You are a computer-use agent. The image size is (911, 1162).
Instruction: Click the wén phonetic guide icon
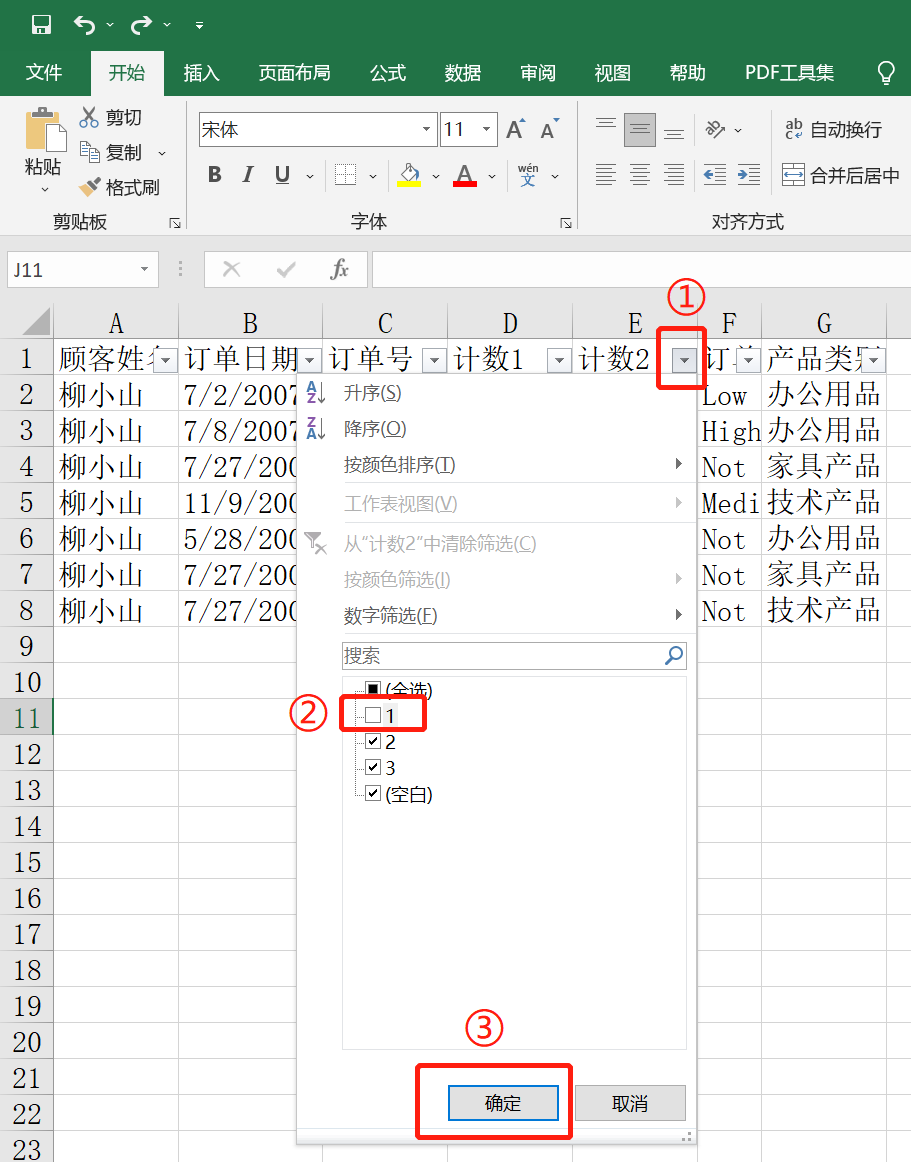click(x=528, y=175)
